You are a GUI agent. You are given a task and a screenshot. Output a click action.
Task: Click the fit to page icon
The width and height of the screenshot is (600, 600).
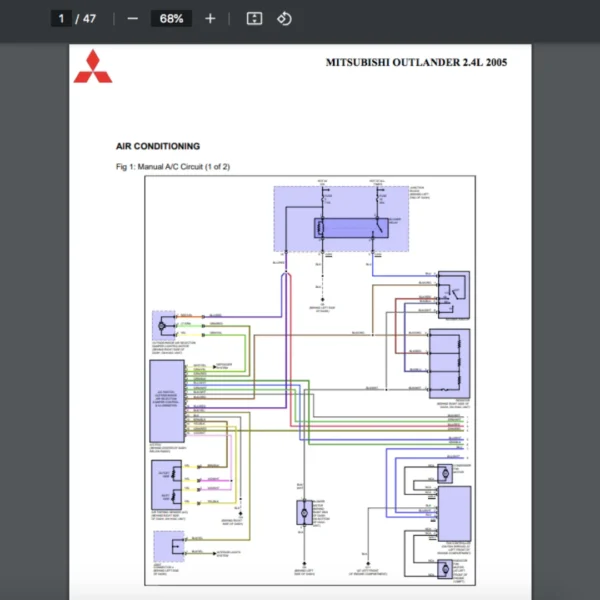click(254, 19)
